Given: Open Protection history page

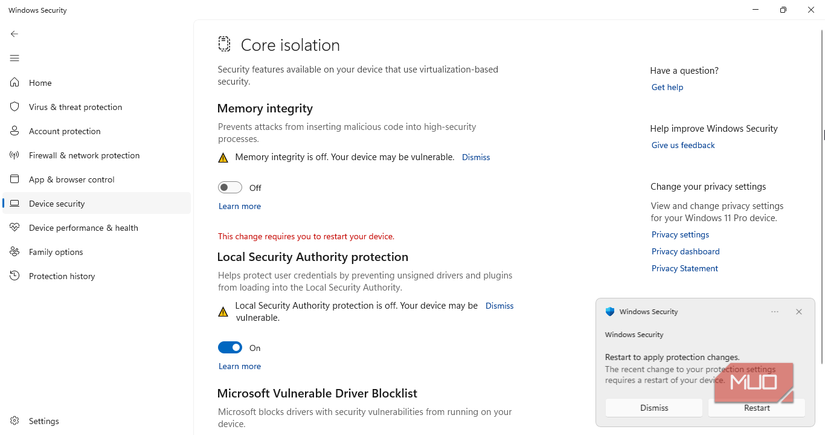Looking at the screenshot, I should 97,276.
